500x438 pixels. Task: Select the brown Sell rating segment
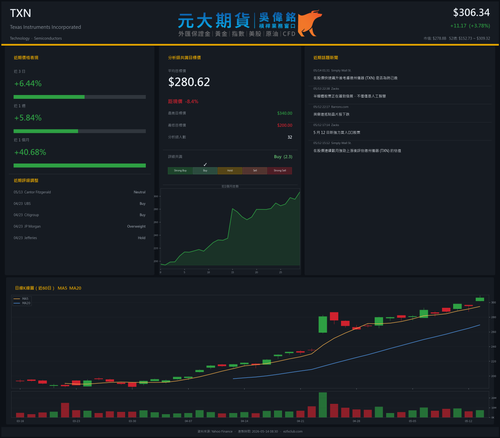[255, 171]
